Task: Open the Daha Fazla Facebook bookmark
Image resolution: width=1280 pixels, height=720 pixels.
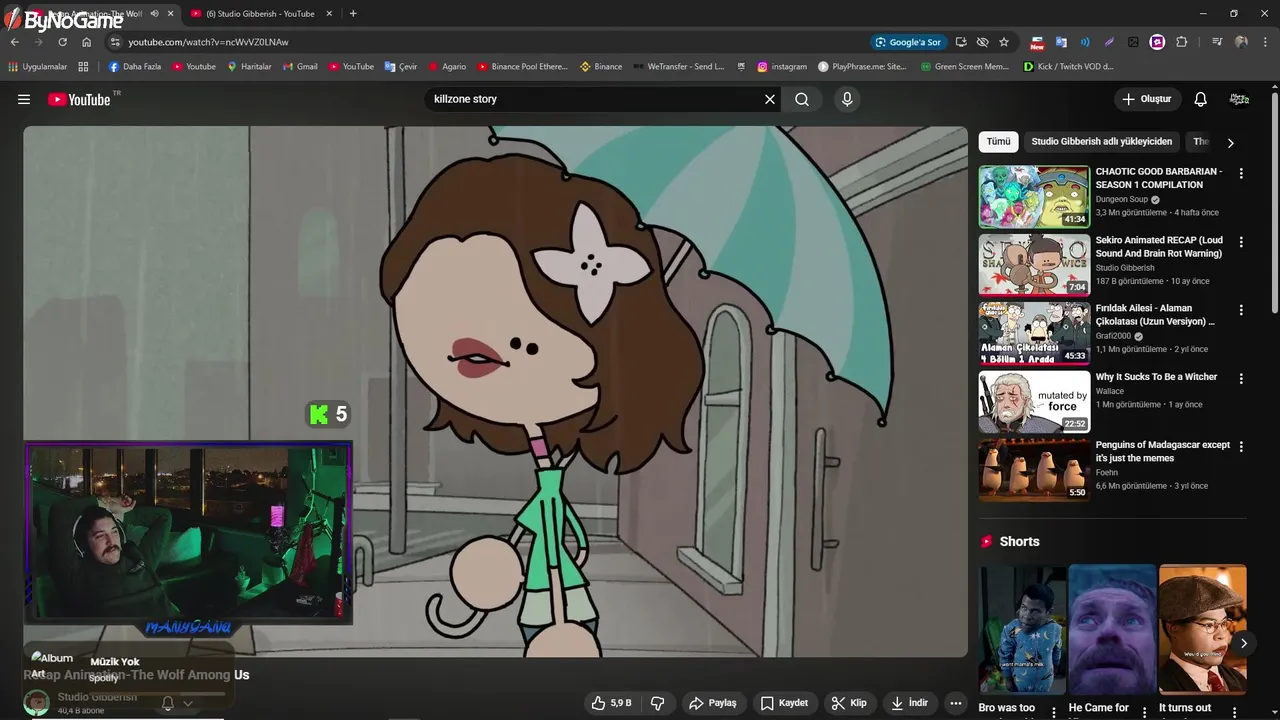Action: coord(134,67)
